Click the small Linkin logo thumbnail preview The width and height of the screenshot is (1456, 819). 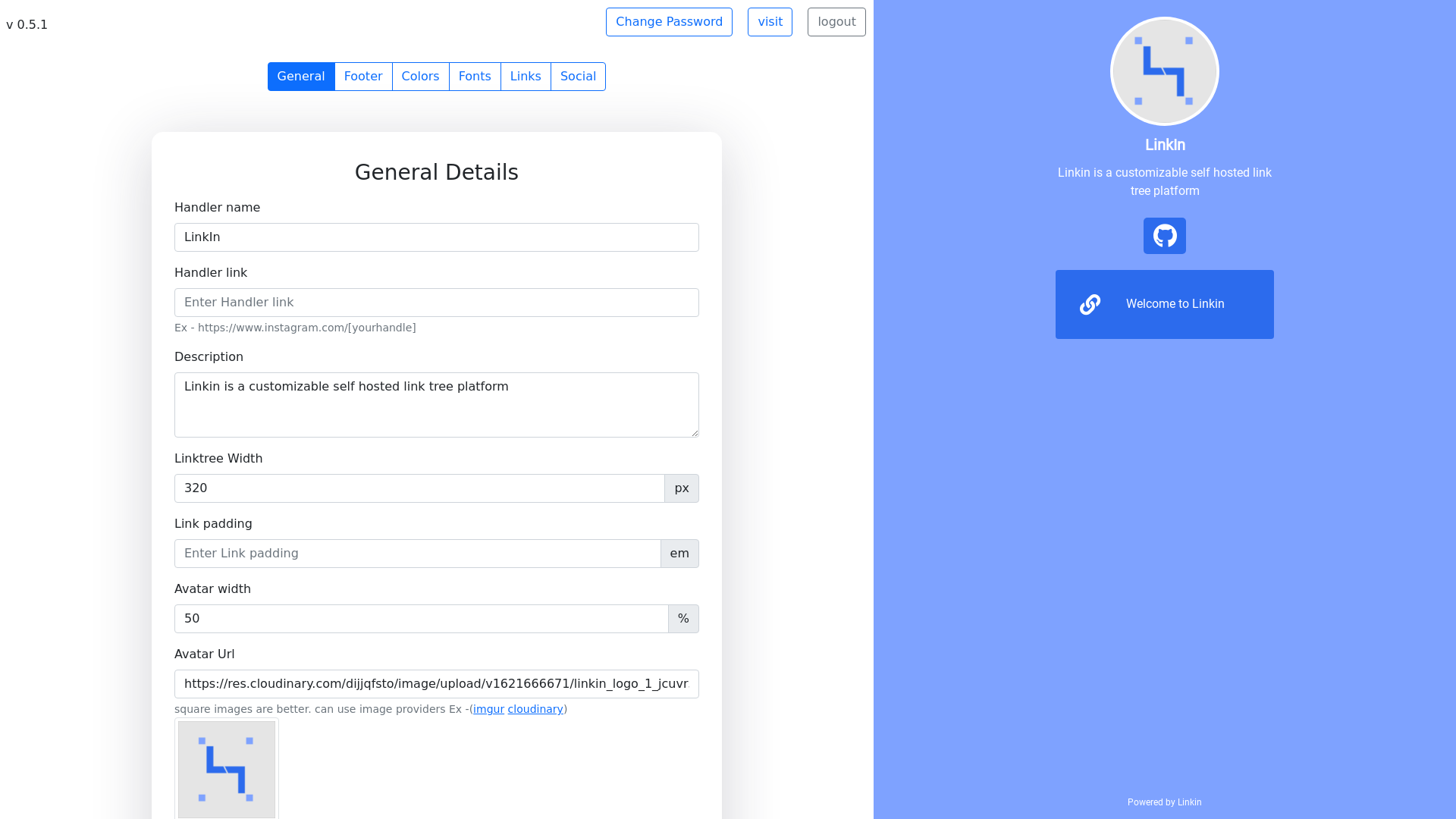226,769
